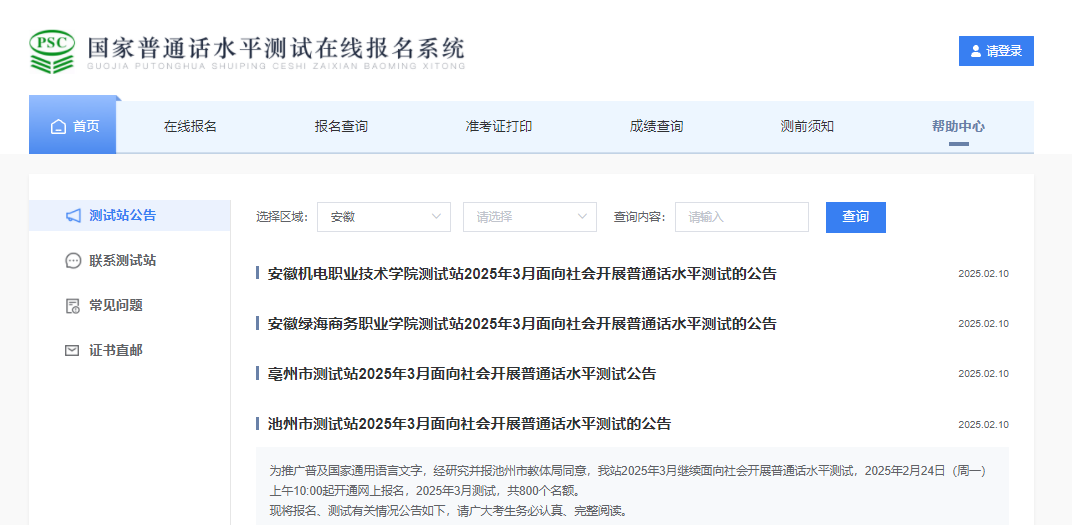Click the document icon beside 常见问题

coord(72,306)
